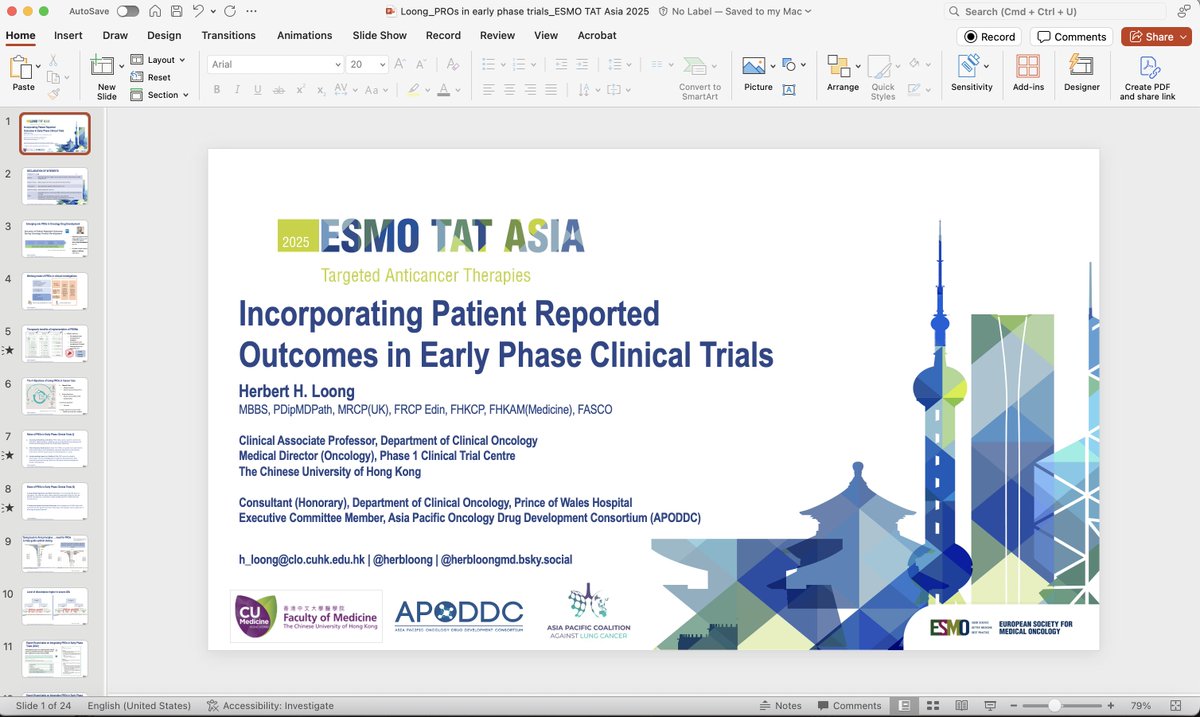Open the font size 20 combo box
Image resolution: width=1200 pixels, height=717 pixels.
[367, 64]
